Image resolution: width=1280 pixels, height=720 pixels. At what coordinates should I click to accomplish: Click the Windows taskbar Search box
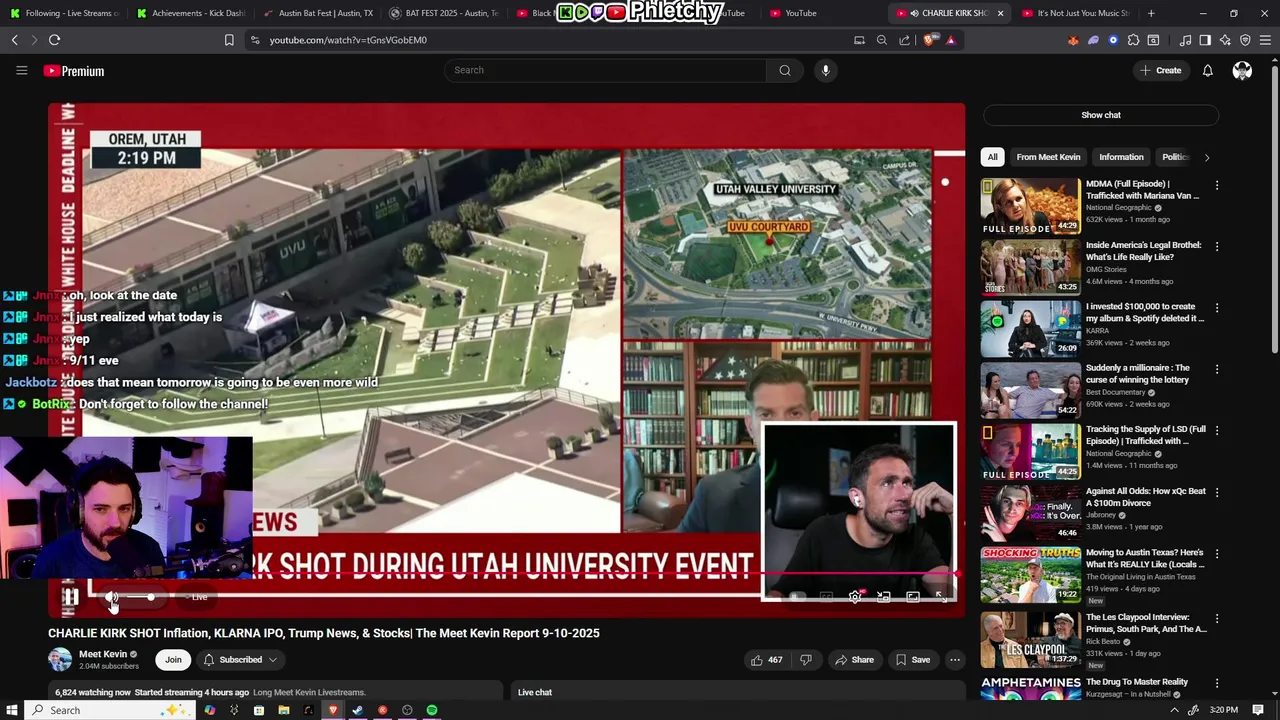tap(110, 710)
